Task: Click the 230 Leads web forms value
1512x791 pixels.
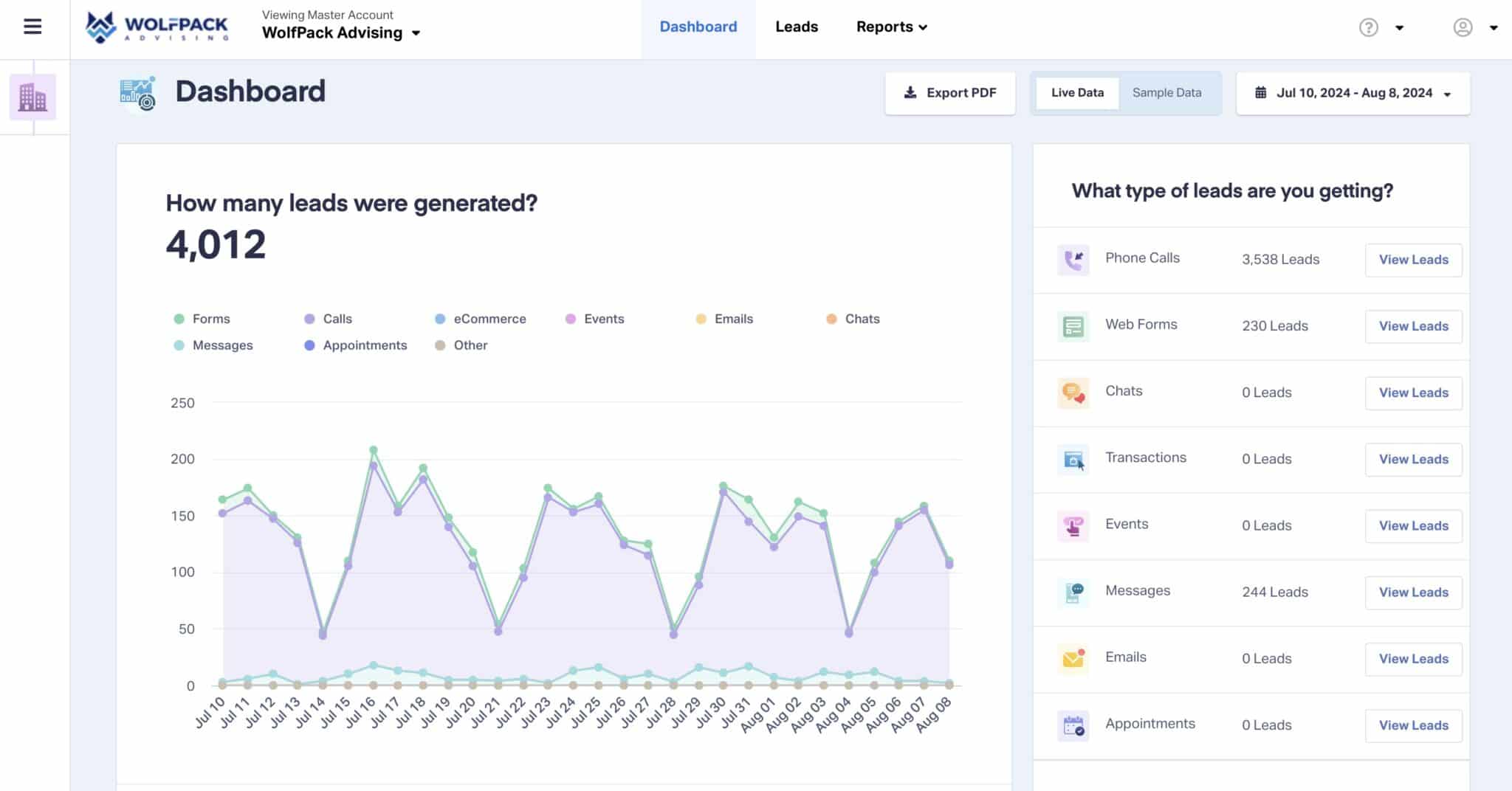Action: (1275, 326)
